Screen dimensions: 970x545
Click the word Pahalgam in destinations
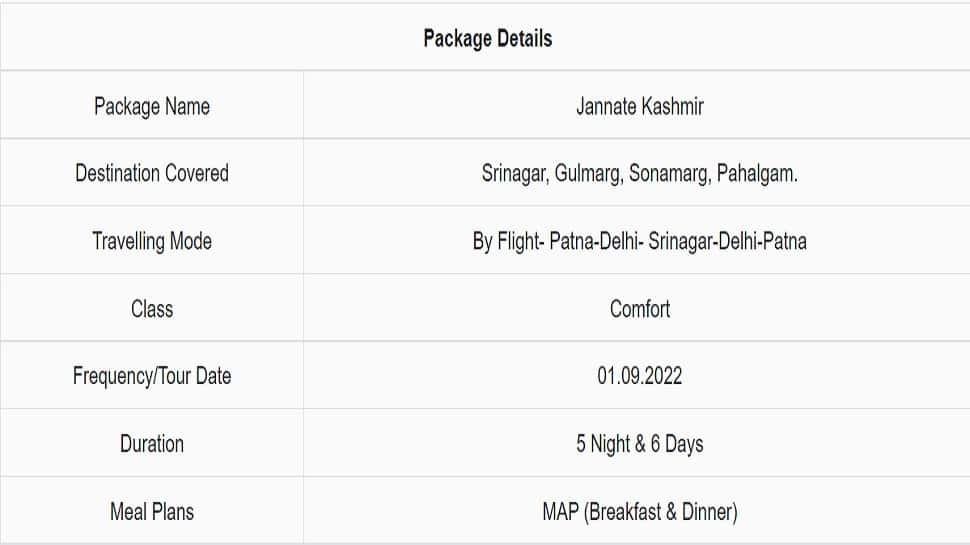coord(757,174)
